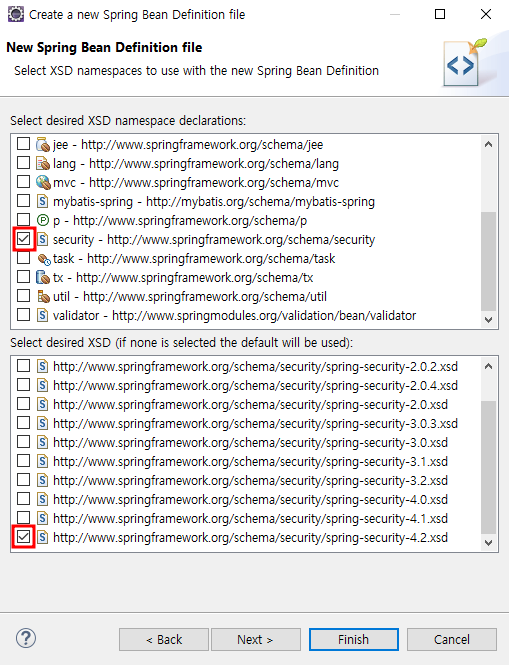Click the XSD list scrollbar thumb
The height and width of the screenshot is (665, 509).
coord(488,467)
